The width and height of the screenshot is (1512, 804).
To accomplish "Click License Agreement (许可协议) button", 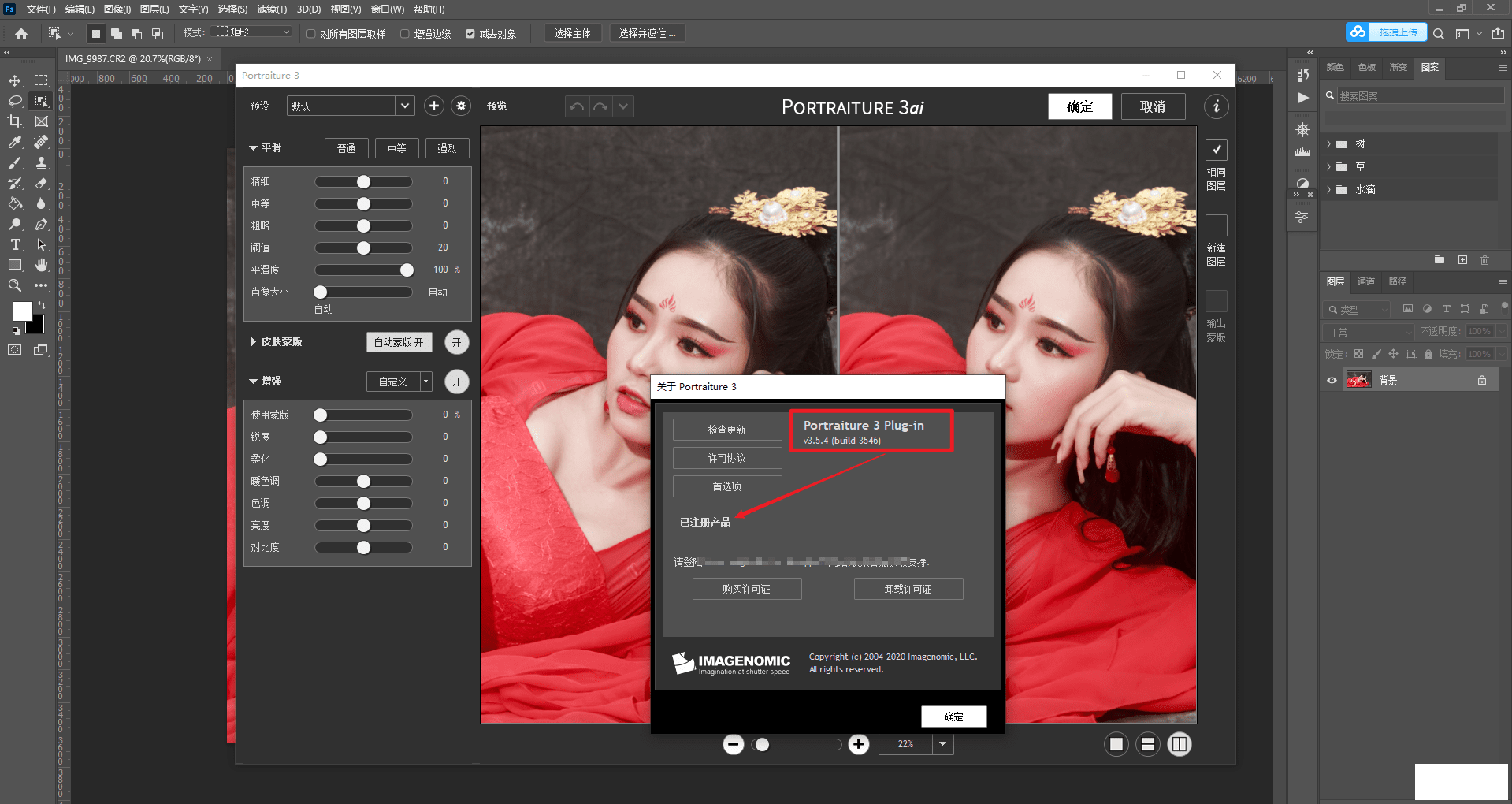I will pos(727,458).
